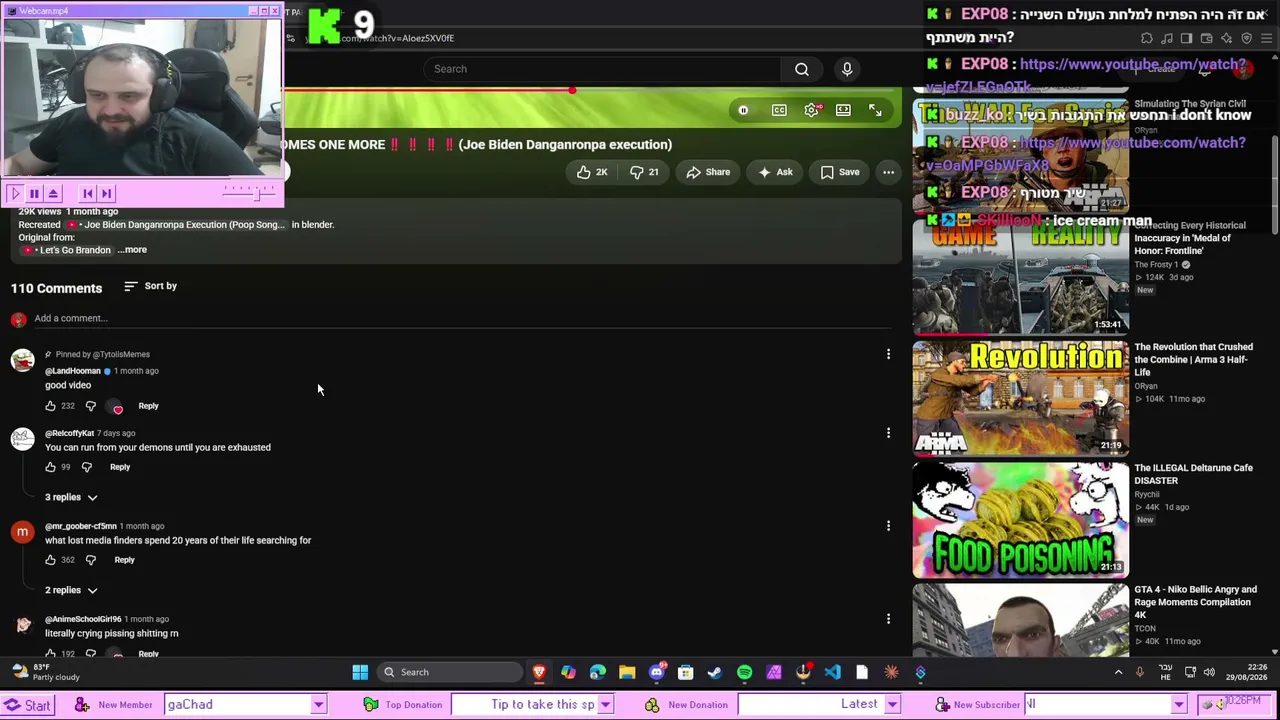Open @LandHooman's channel from the pinned comment
Viewport: 1280px width, 720px height.
73,371
